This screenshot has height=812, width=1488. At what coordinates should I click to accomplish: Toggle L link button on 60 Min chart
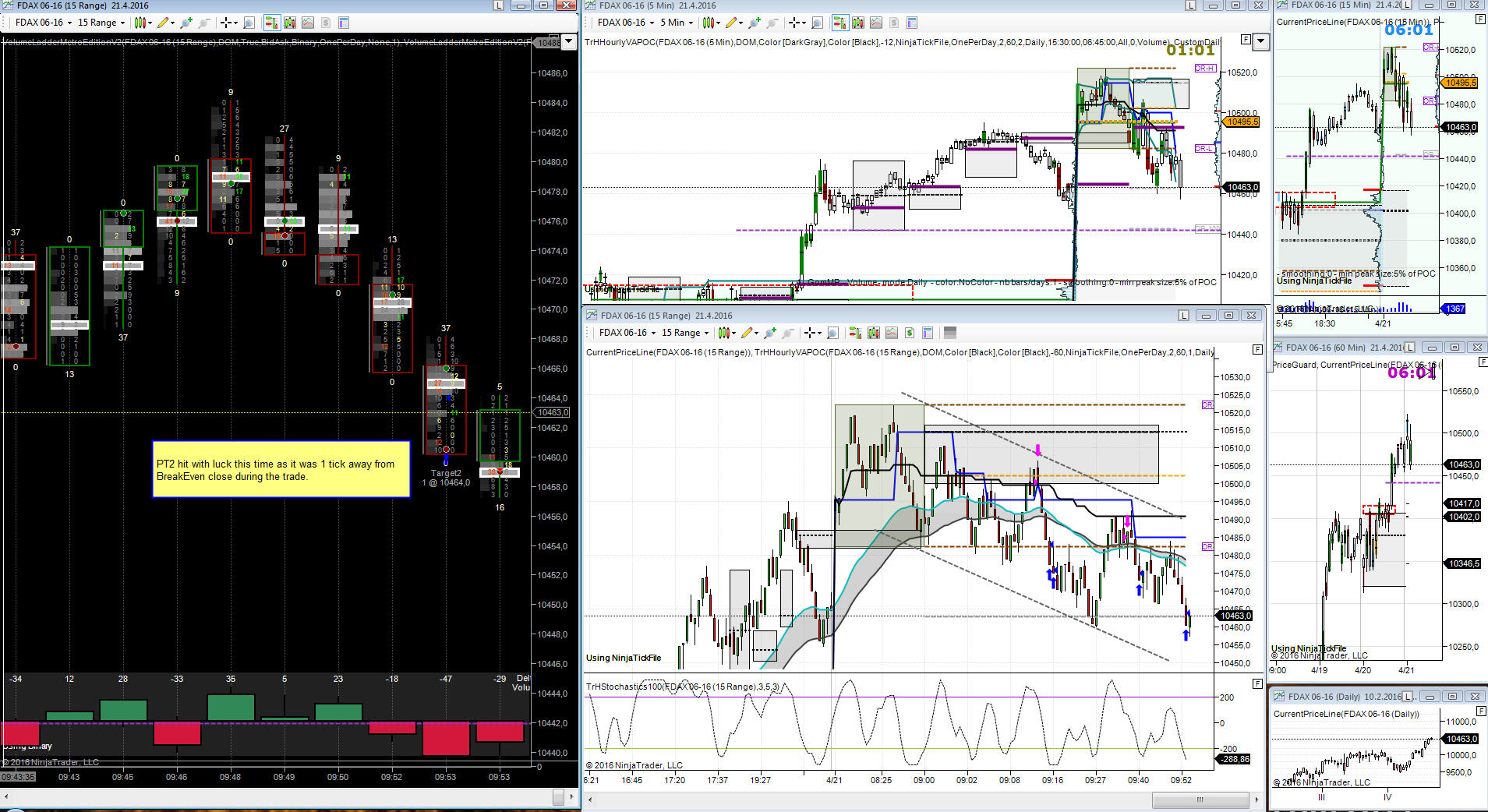(x=1409, y=348)
